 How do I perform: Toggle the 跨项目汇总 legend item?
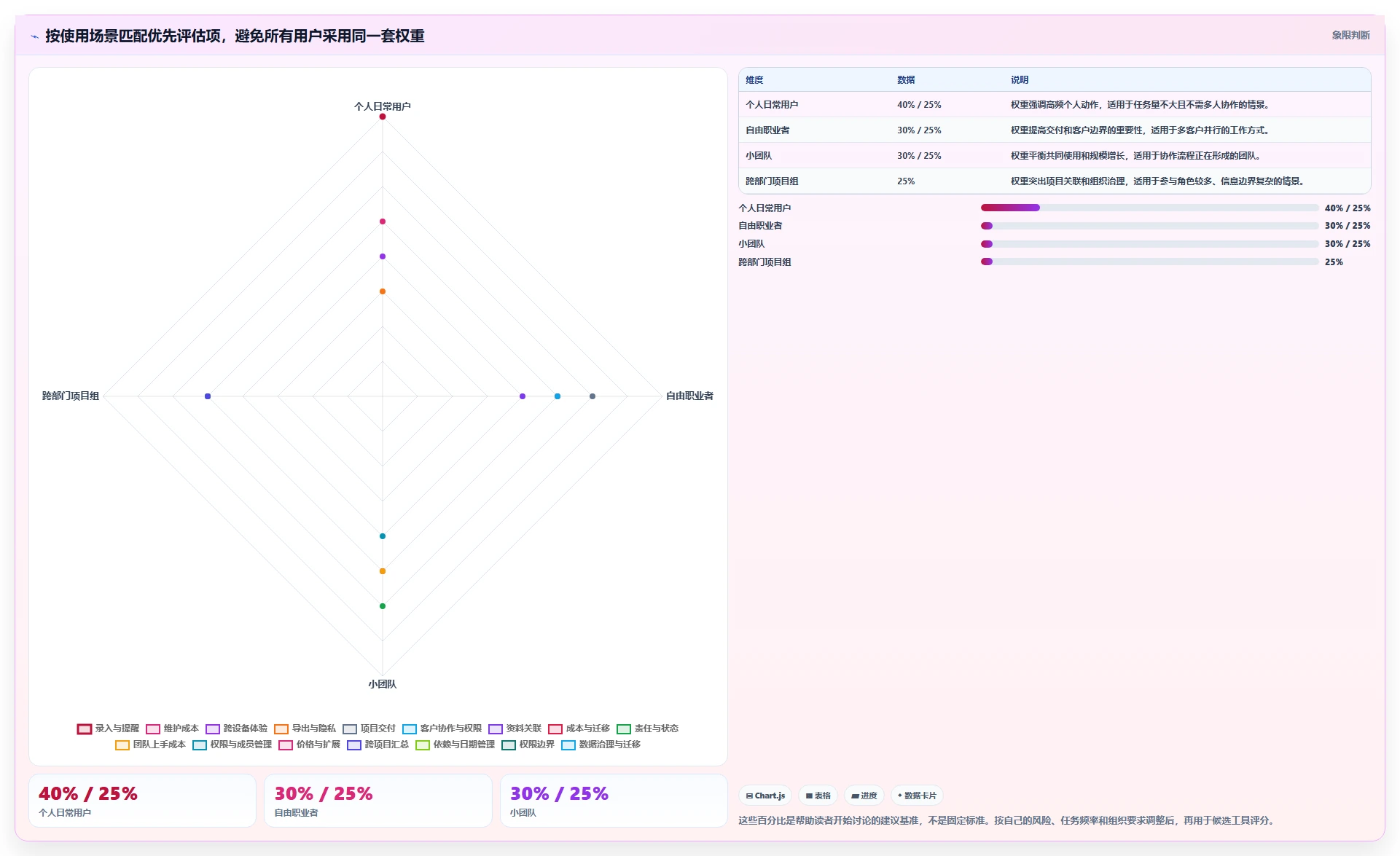pyautogui.click(x=378, y=745)
